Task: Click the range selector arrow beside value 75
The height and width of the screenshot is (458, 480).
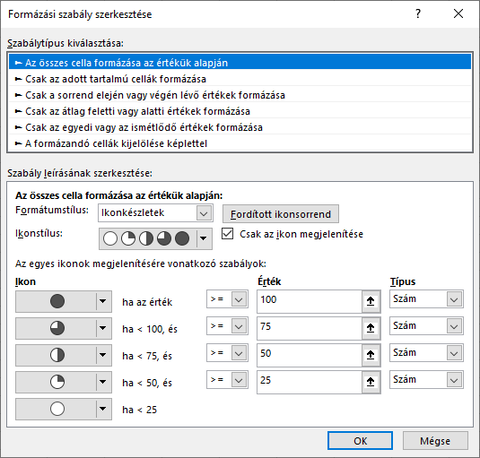Action: point(371,328)
